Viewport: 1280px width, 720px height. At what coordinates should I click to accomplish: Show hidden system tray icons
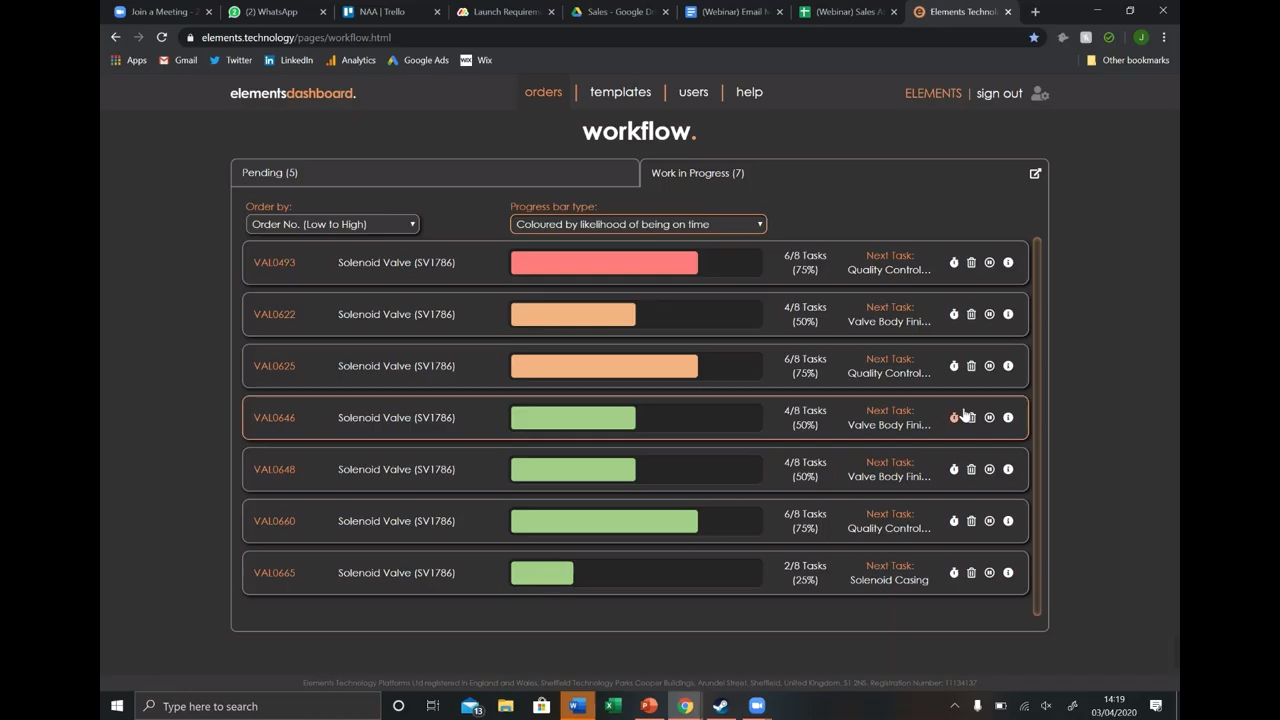[954, 706]
